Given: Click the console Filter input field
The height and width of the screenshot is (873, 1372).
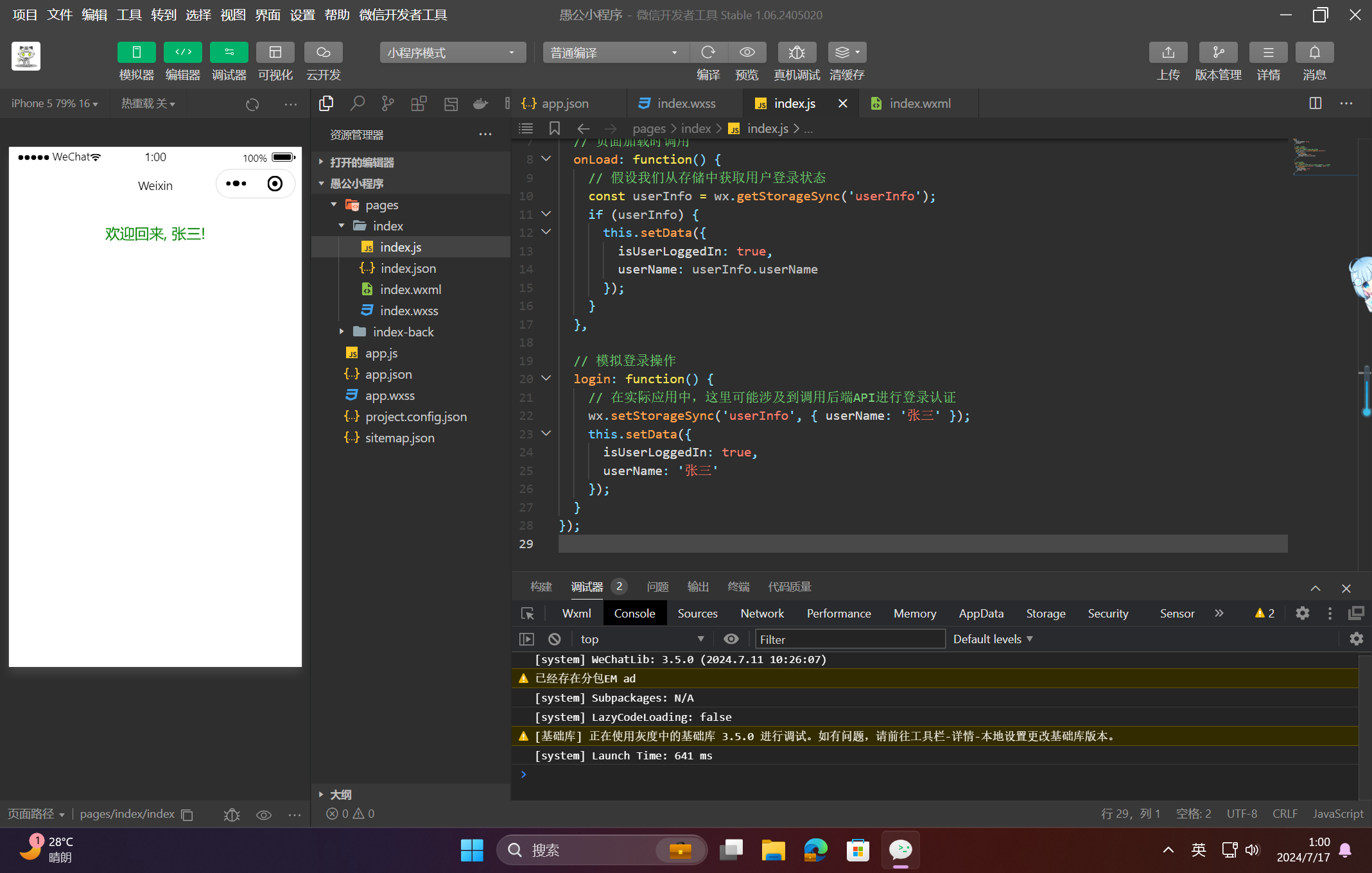Looking at the screenshot, I should point(849,639).
